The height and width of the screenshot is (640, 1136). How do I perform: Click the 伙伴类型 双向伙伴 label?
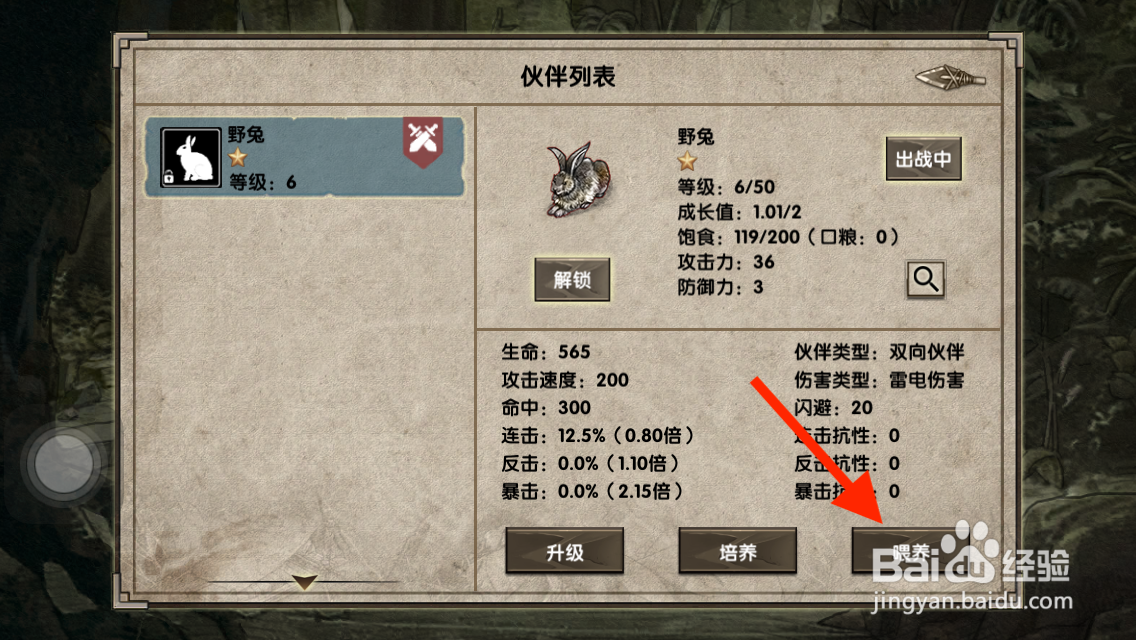click(x=879, y=352)
